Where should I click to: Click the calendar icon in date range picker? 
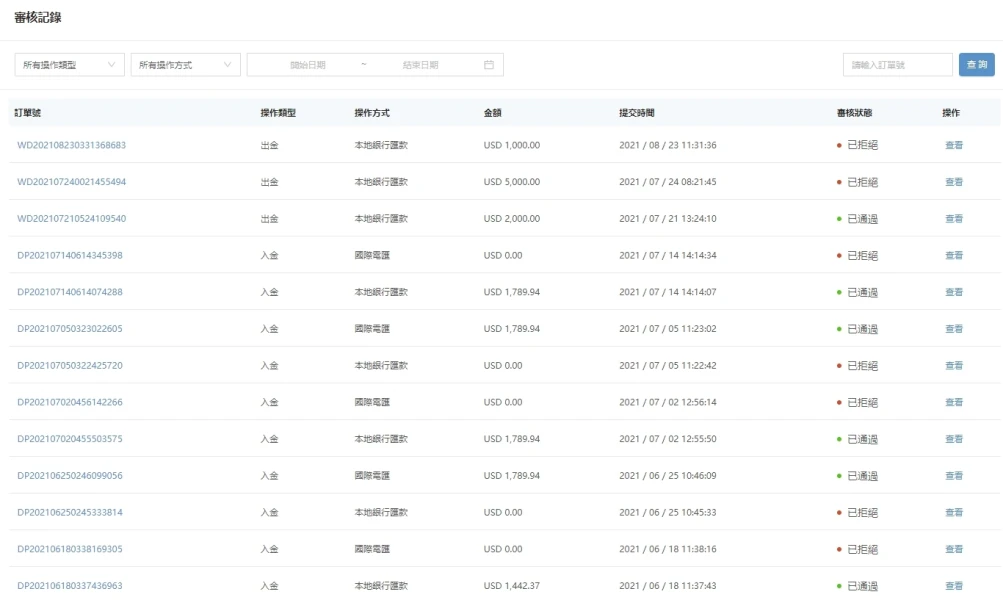point(489,65)
